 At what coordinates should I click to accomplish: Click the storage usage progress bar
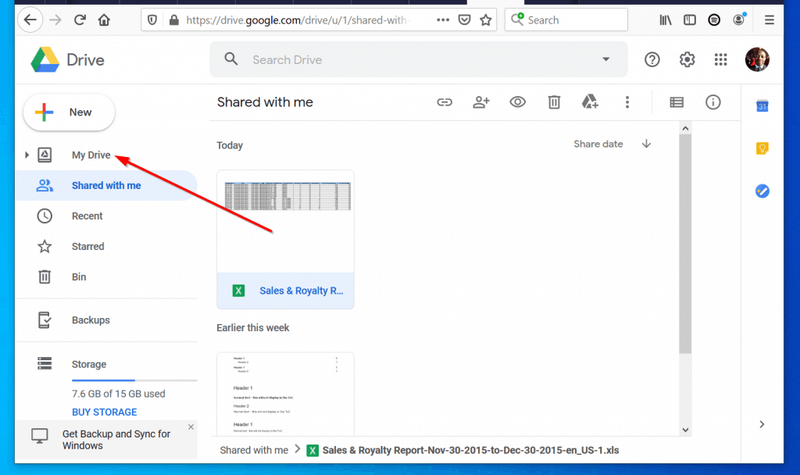(x=134, y=380)
